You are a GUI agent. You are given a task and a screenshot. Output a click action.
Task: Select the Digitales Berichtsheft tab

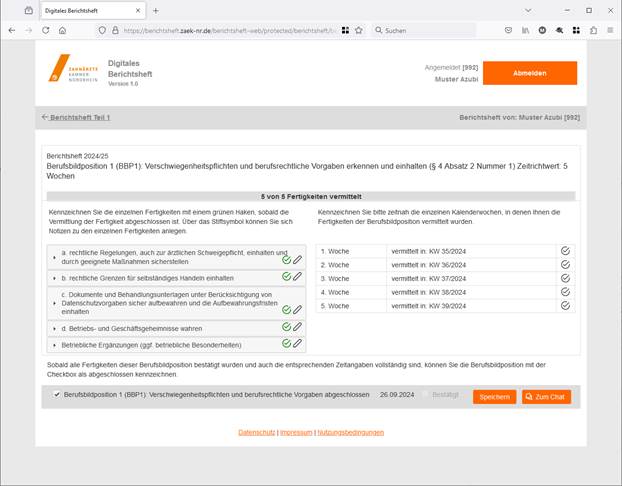click(x=93, y=11)
